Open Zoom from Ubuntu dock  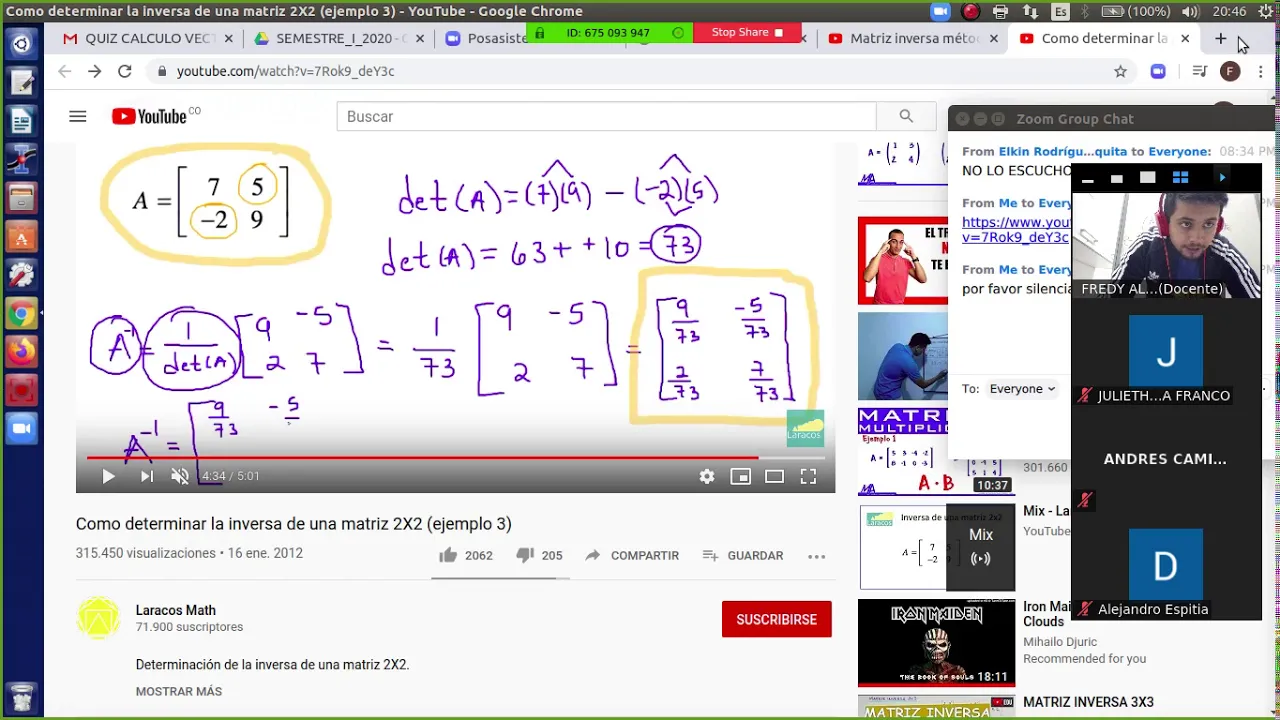click(21, 428)
